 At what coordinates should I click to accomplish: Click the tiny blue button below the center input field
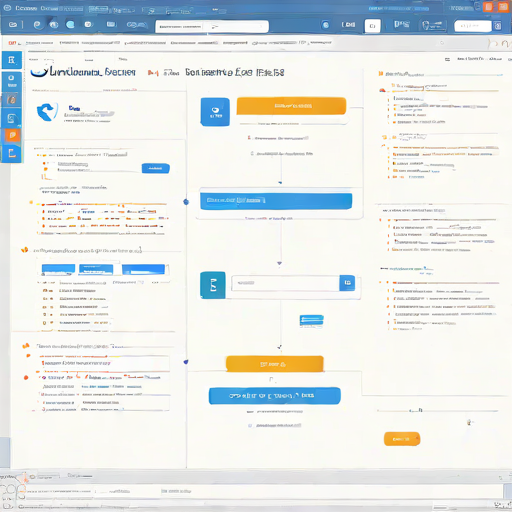point(311,320)
